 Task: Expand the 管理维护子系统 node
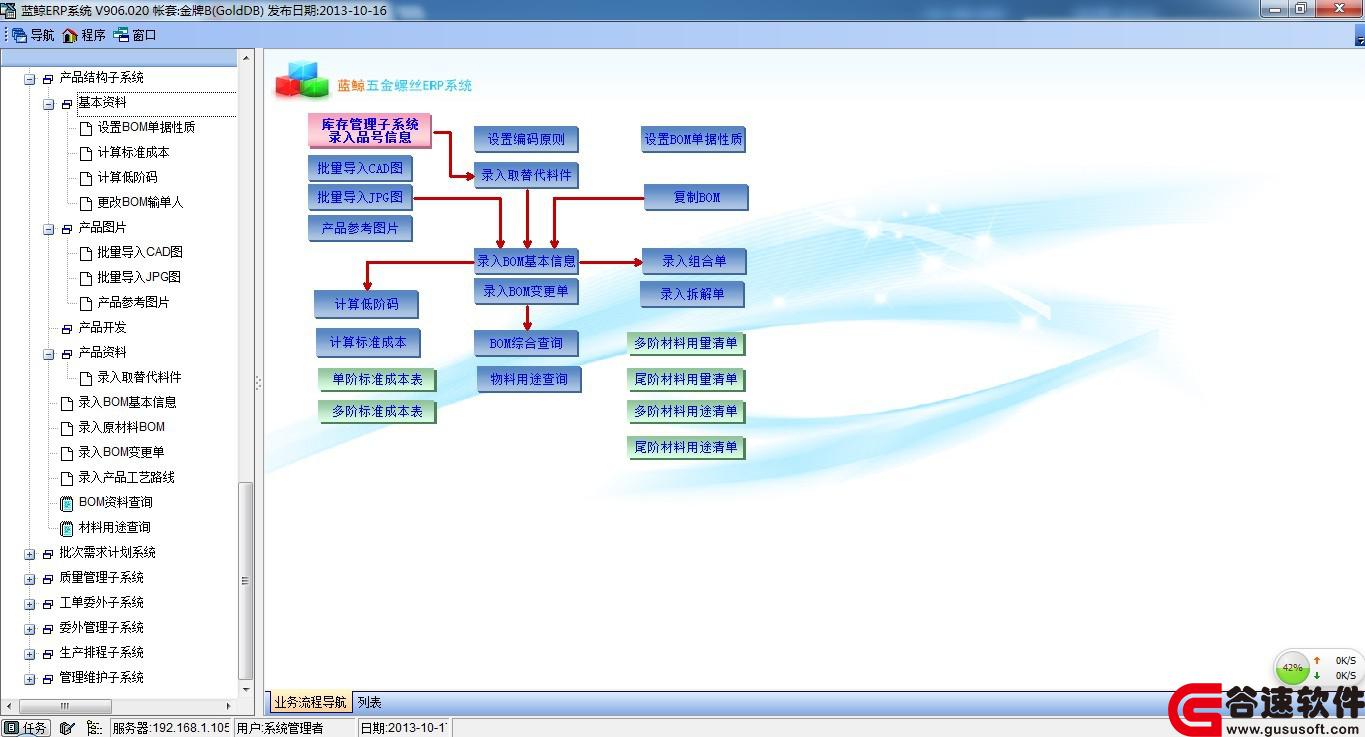(30, 678)
